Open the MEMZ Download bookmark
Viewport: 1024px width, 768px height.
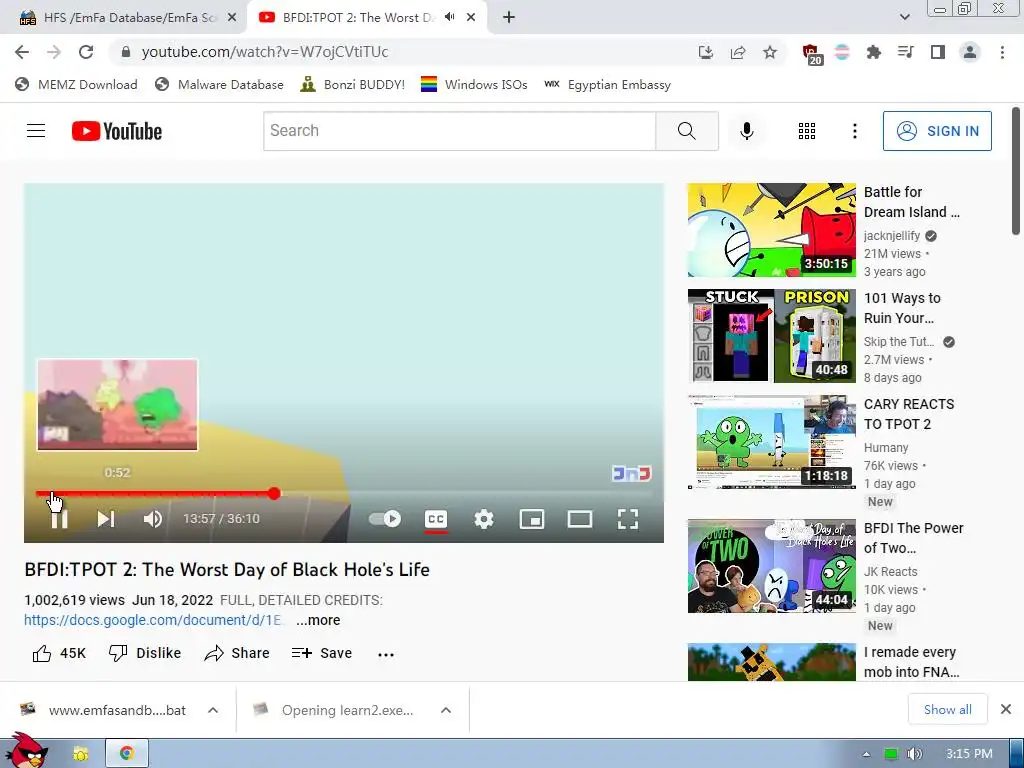coord(76,84)
